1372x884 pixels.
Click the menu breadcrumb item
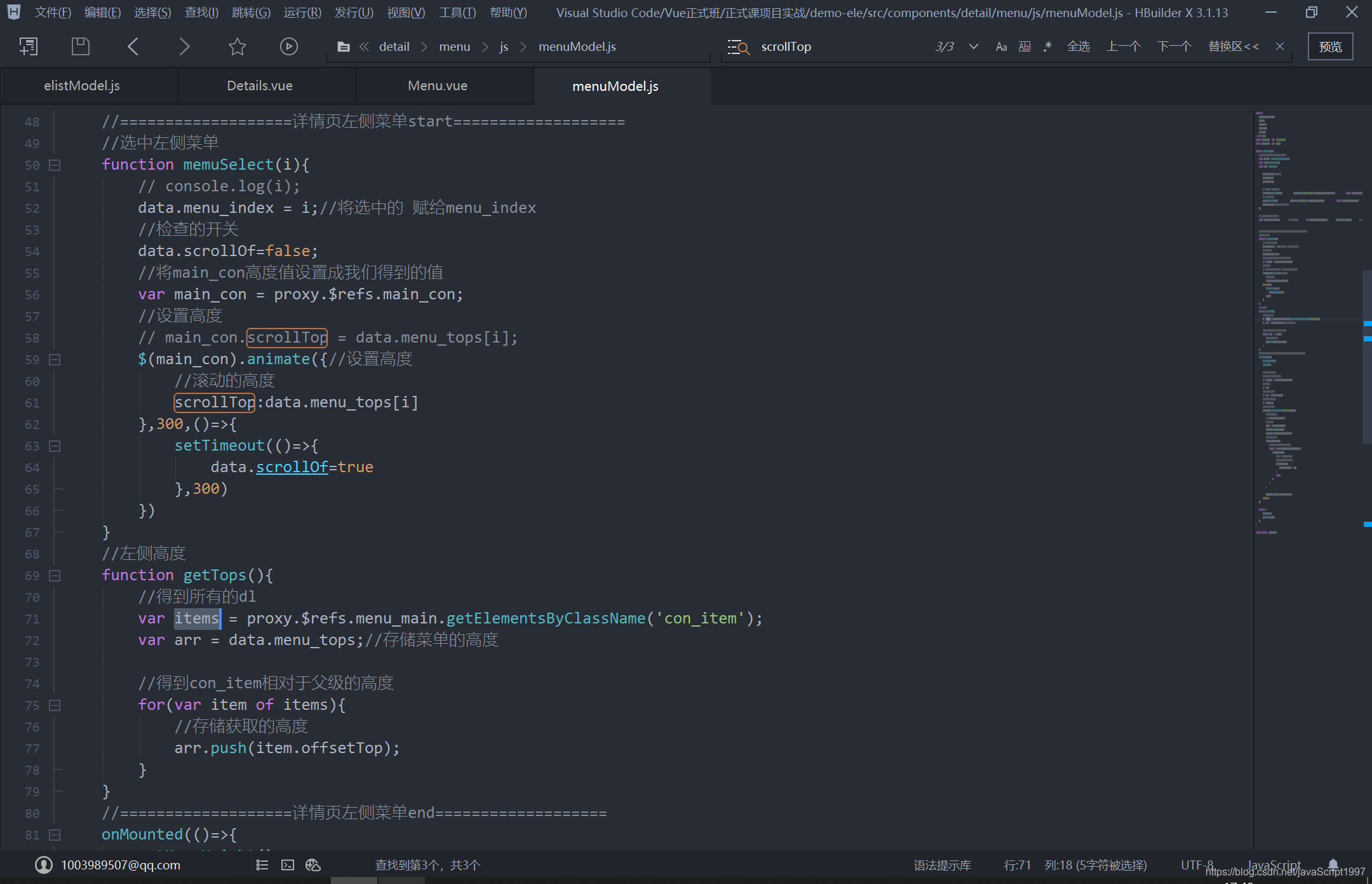click(x=454, y=47)
